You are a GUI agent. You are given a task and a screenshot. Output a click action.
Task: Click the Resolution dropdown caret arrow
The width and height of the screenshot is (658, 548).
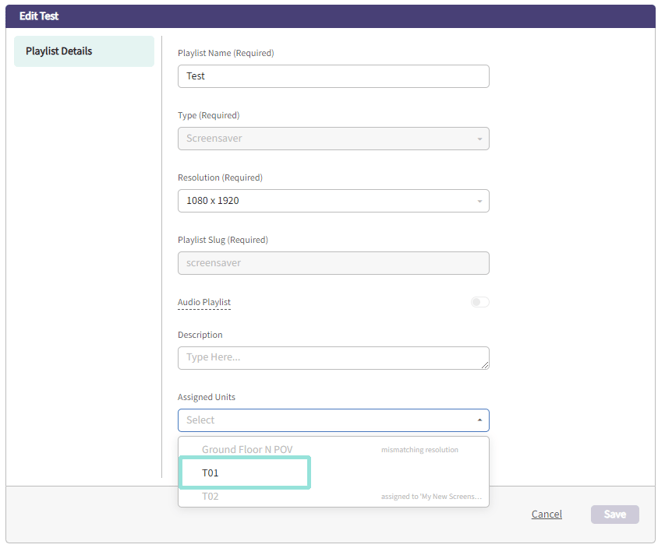(480, 201)
